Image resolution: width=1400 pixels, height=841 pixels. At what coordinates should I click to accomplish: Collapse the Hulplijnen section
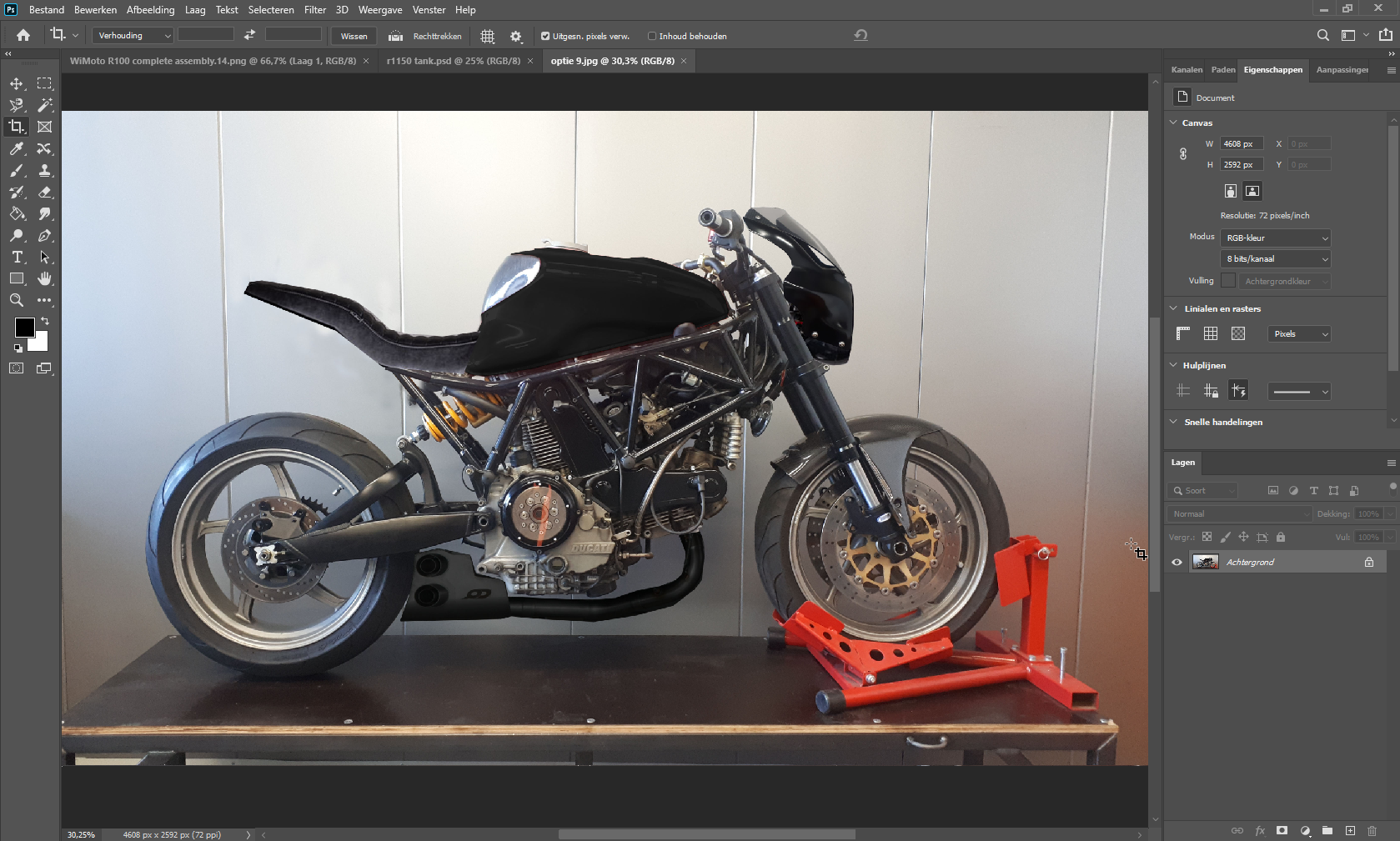click(x=1174, y=365)
